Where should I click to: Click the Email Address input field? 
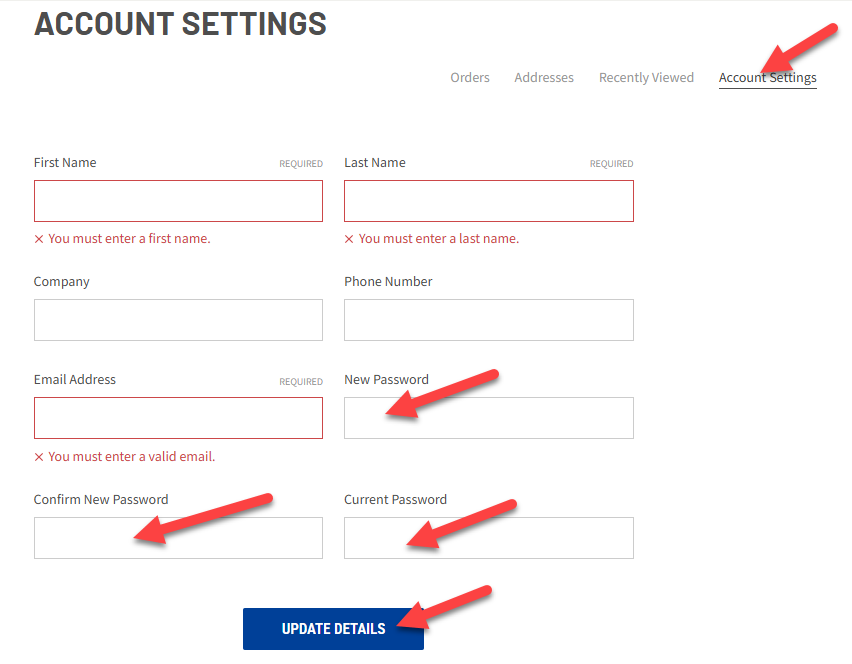[178, 418]
